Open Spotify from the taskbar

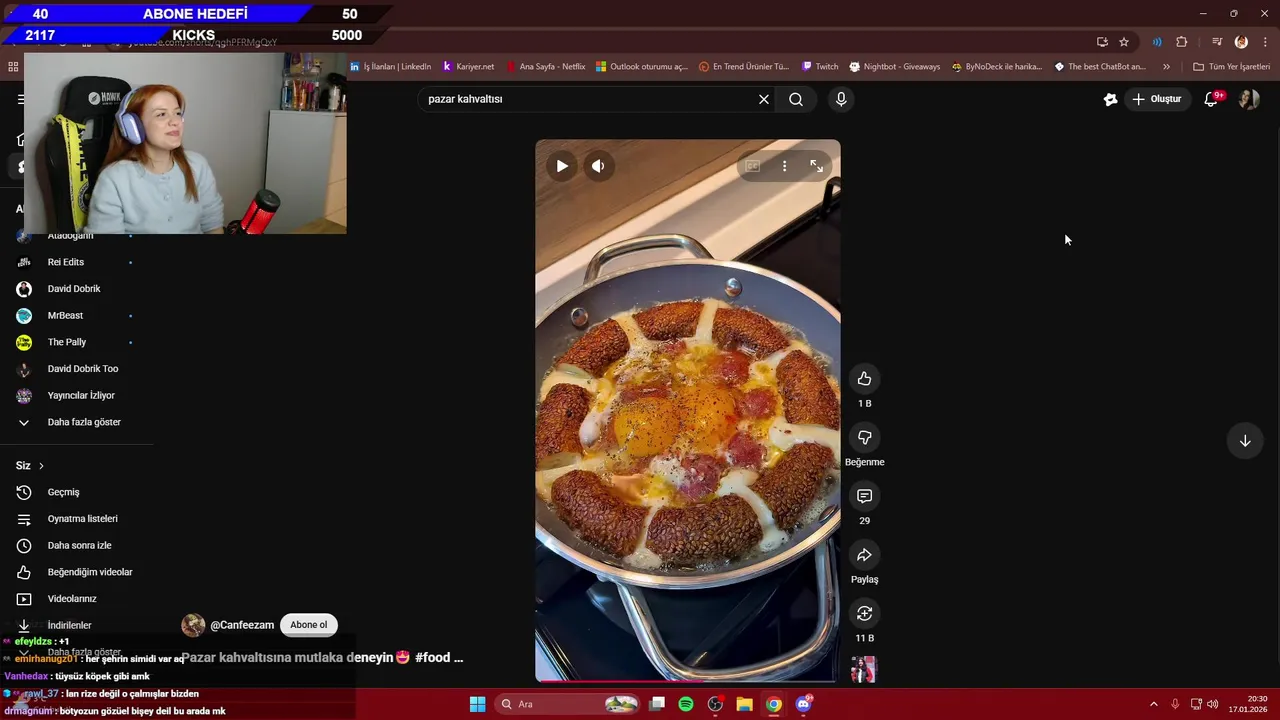686,704
